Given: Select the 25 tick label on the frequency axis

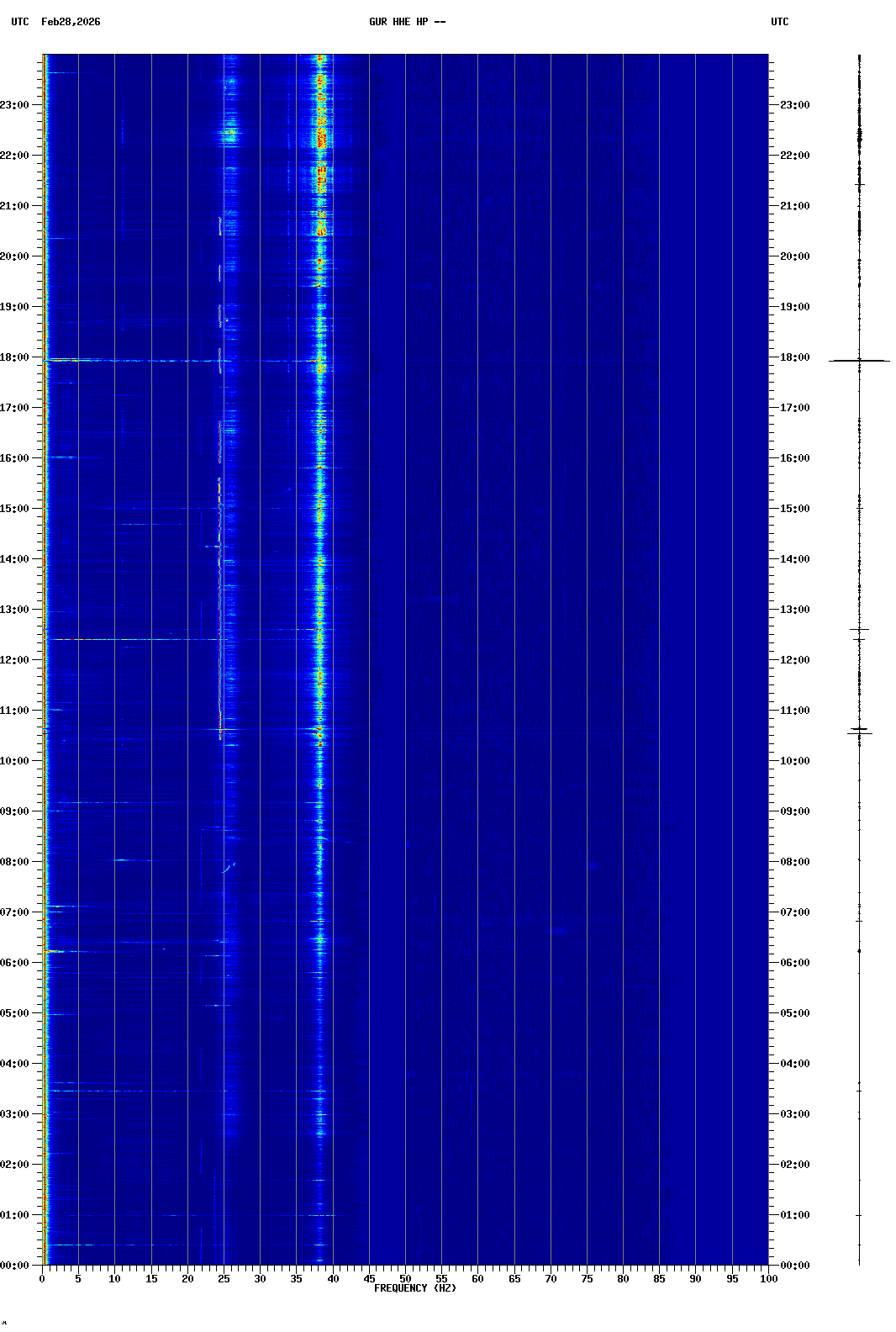Looking at the screenshot, I should tap(224, 1279).
